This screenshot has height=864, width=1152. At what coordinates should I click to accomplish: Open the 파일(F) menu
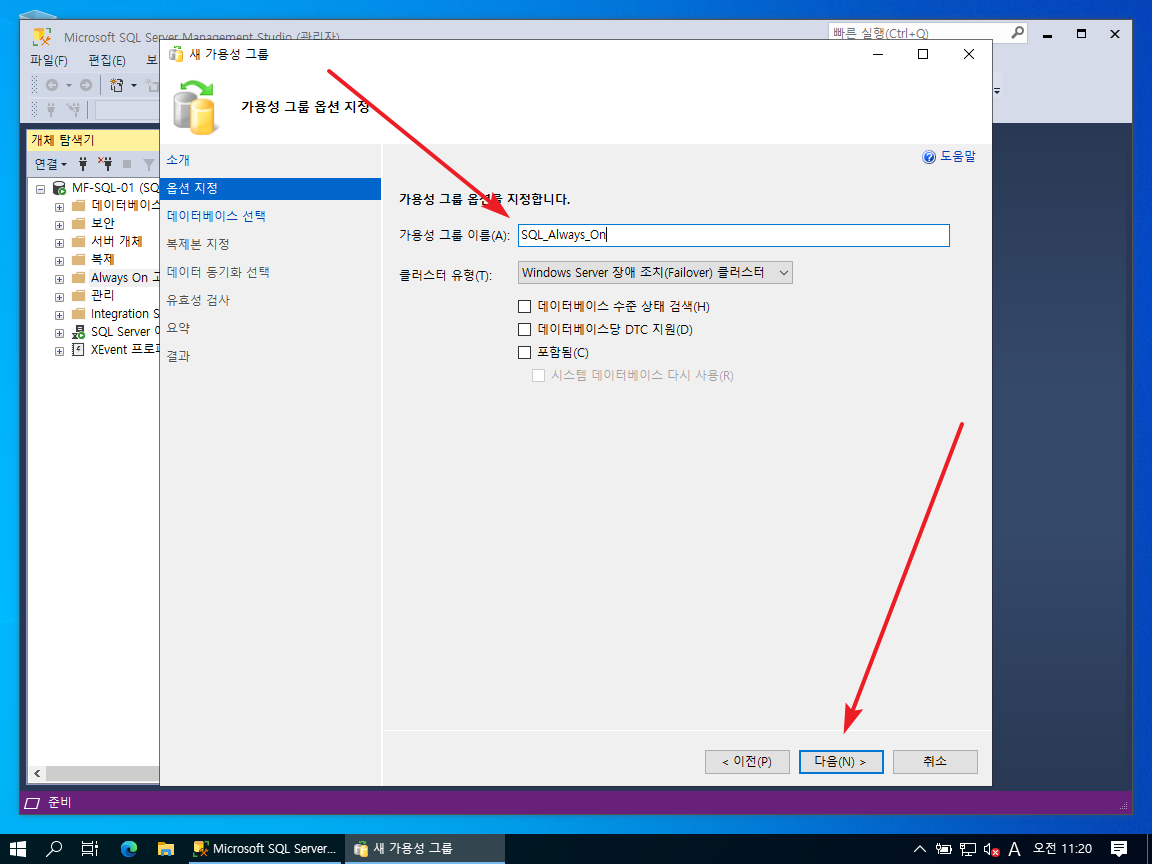click(x=49, y=60)
